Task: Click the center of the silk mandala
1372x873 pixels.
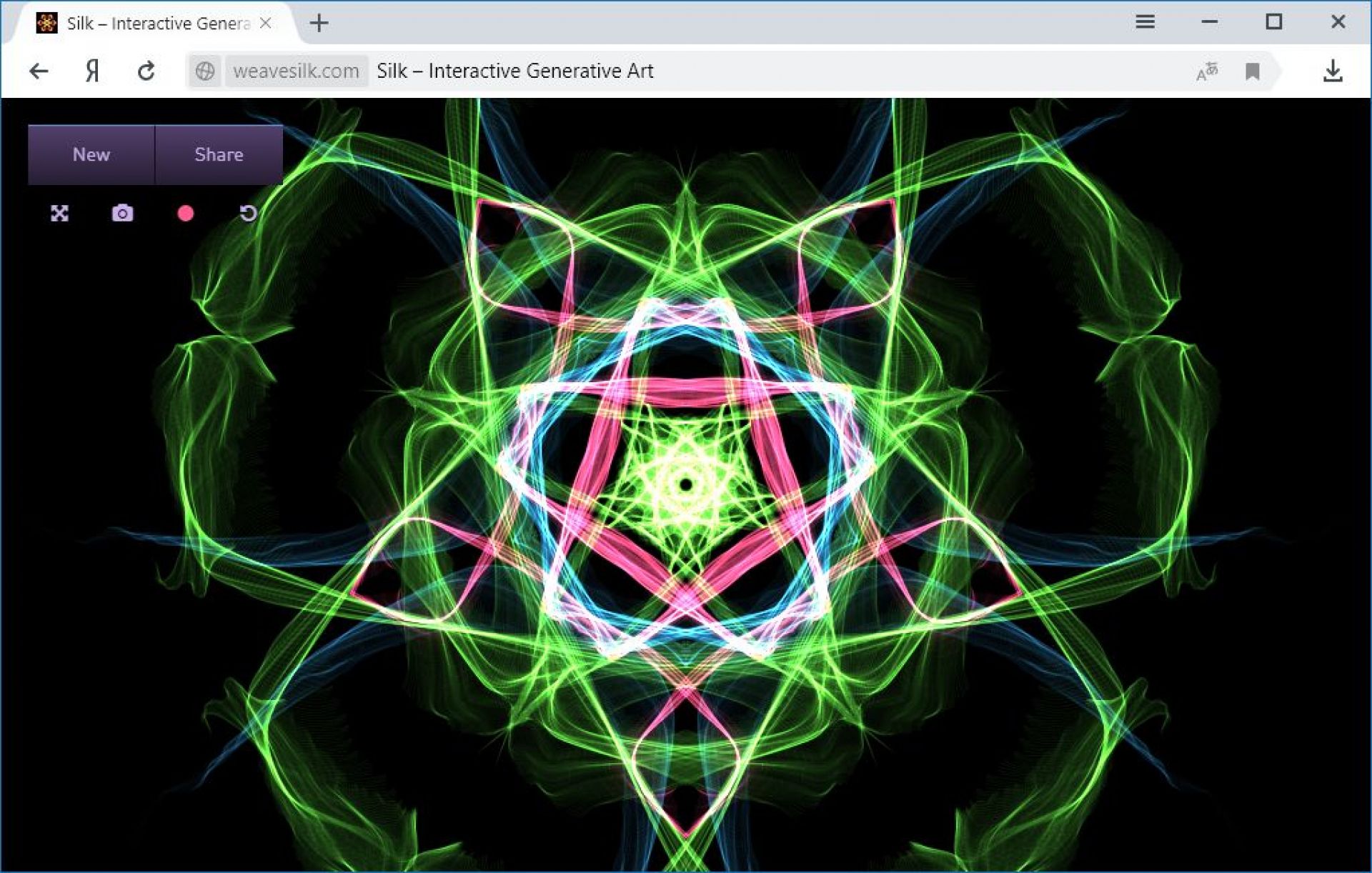Action: pyautogui.click(x=686, y=484)
